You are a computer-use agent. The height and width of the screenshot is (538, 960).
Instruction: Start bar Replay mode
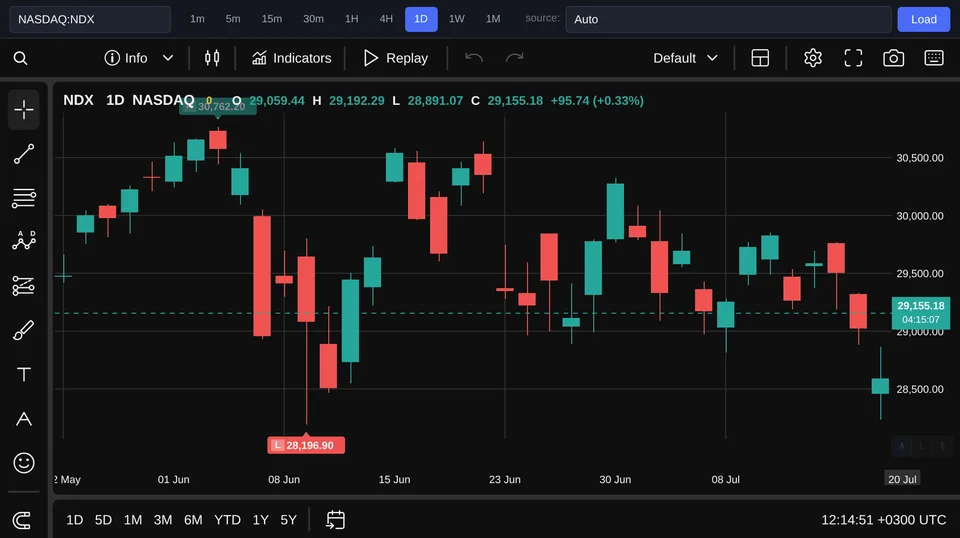(396, 58)
